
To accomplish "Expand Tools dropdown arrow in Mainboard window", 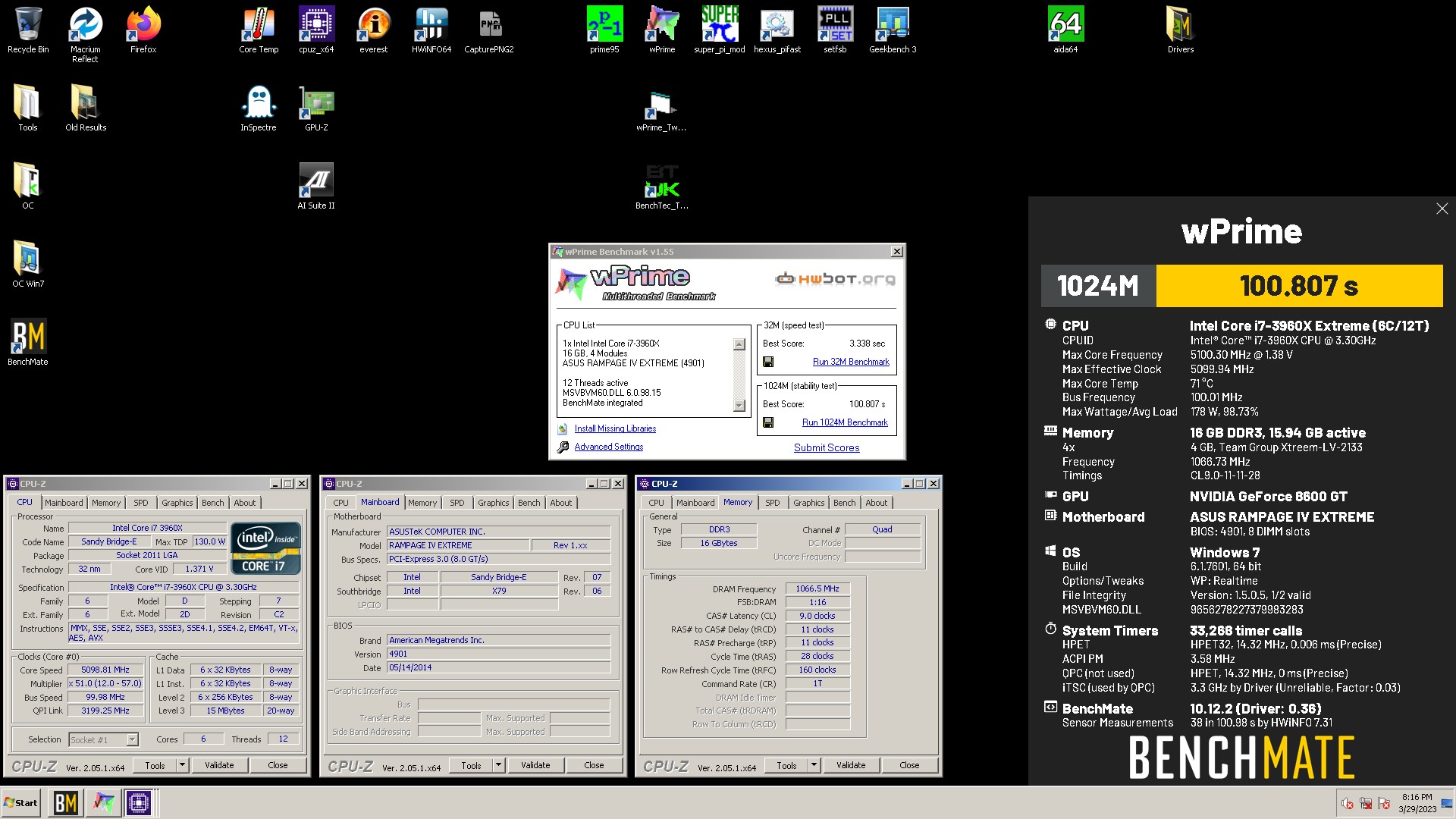I will pyautogui.click(x=498, y=765).
